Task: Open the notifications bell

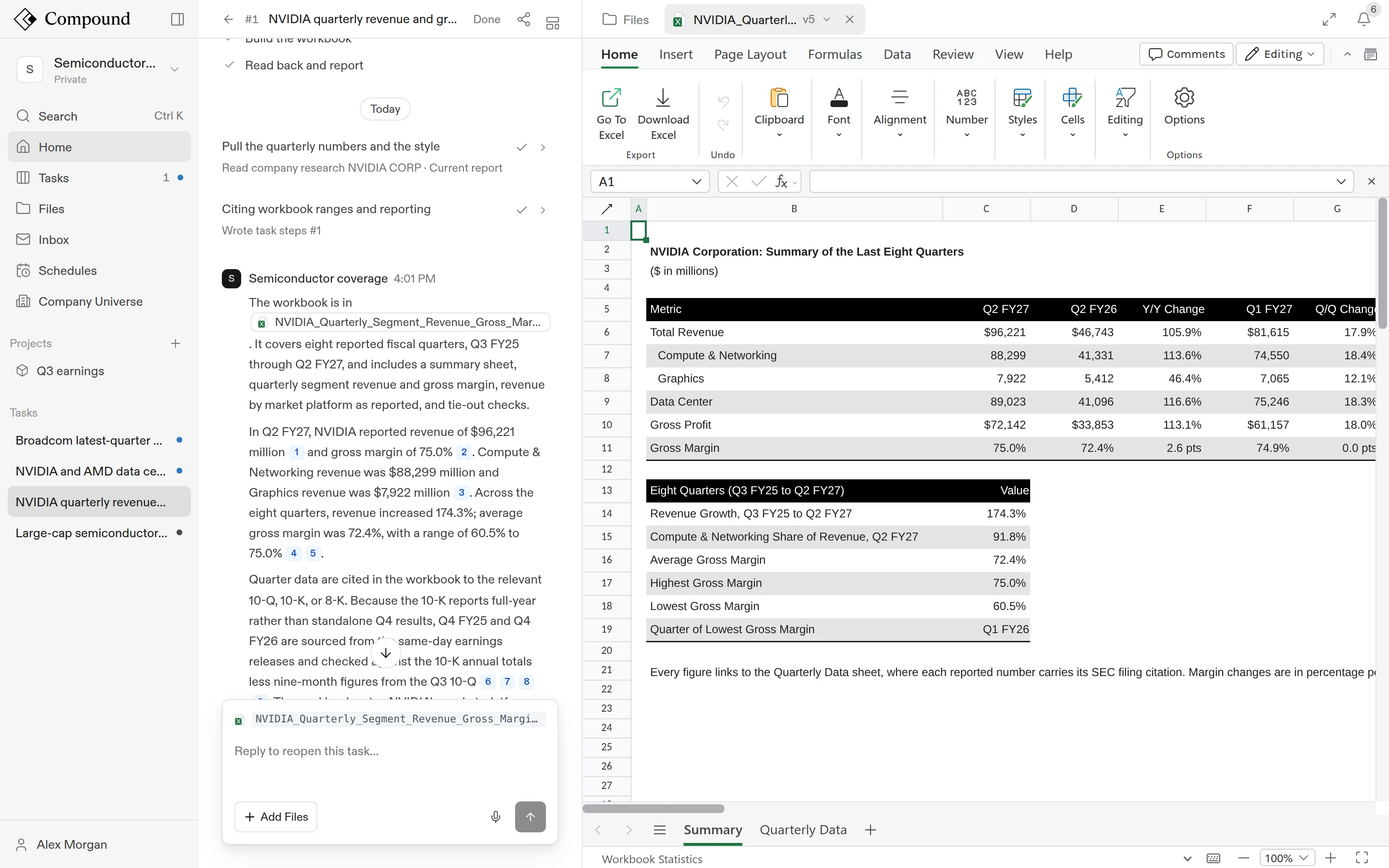Action: click(1364, 19)
